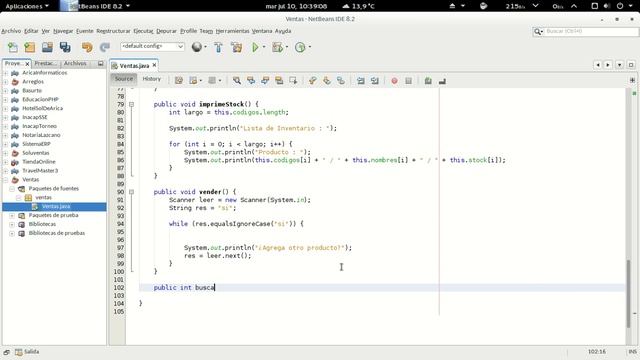640x360 pixels.
Task: Click the search input field
Action: [591, 31]
